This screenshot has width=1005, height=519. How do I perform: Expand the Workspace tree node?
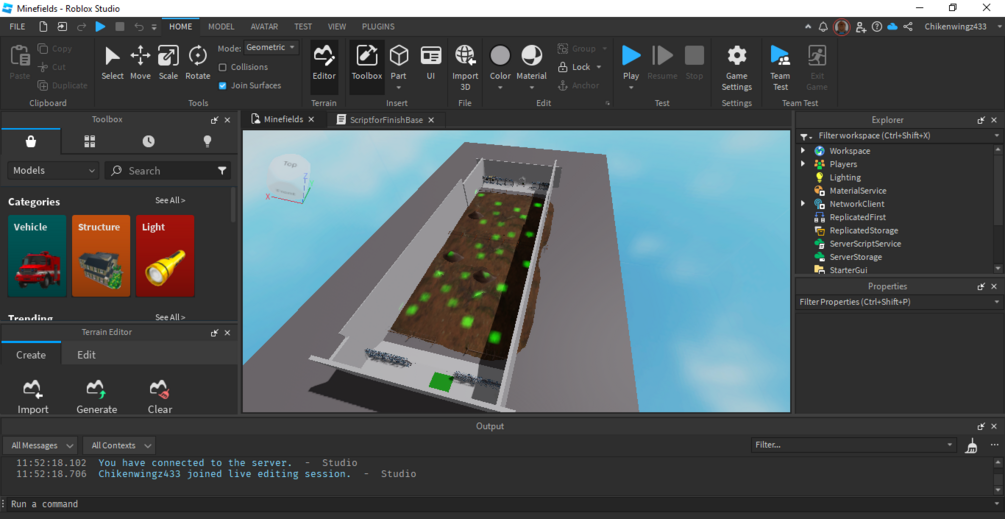pos(803,151)
